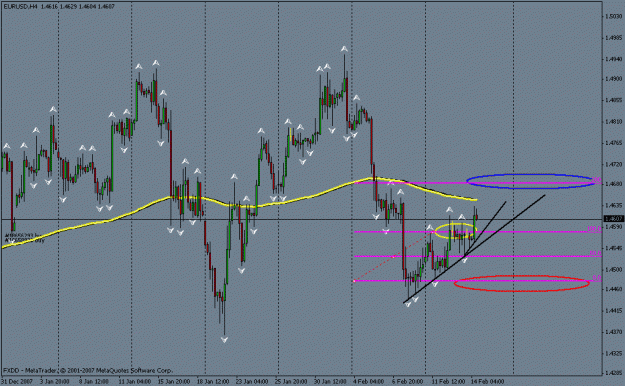Click the 1.4285 price axis label
This screenshot has width=625, height=386.
(x=614, y=373)
